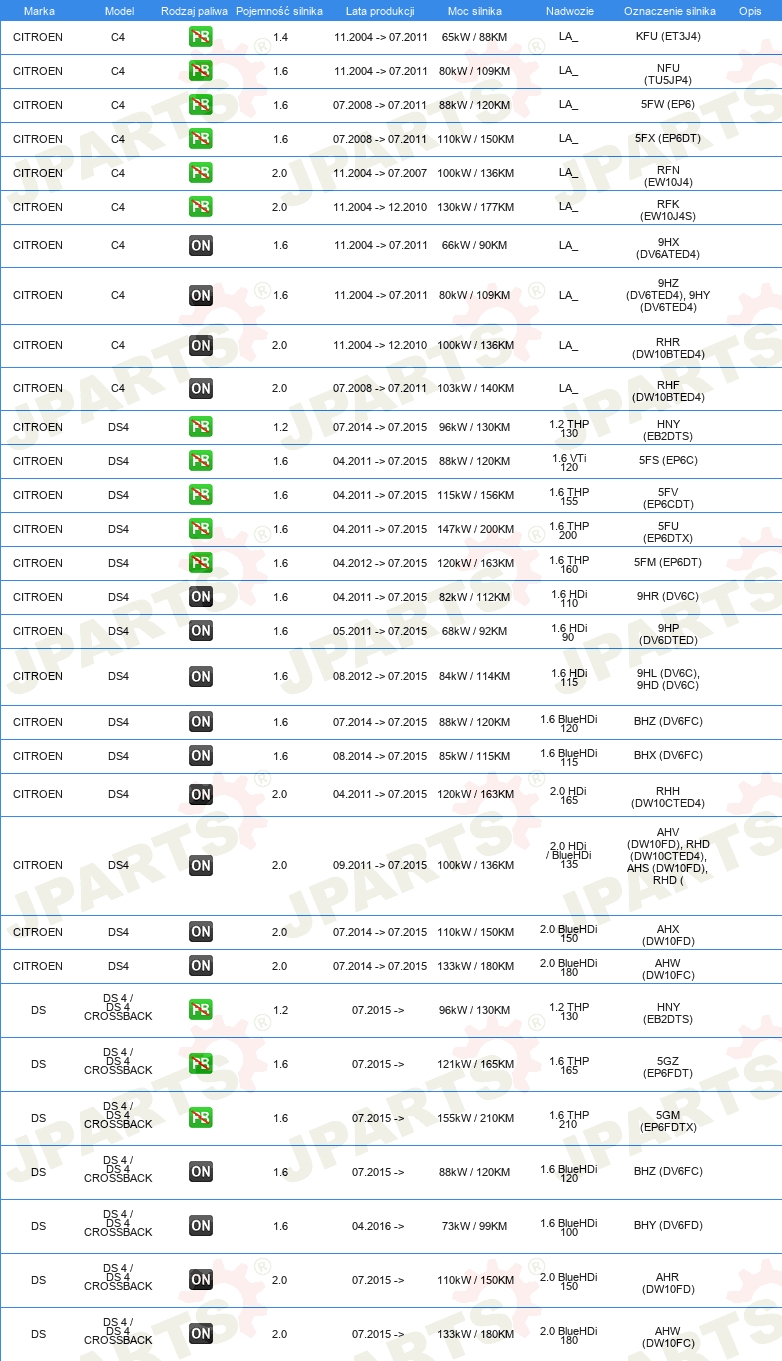Select the power value 130kW / 177KM
Image resolution: width=782 pixels, height=1361 pixels.
(475, 207)
